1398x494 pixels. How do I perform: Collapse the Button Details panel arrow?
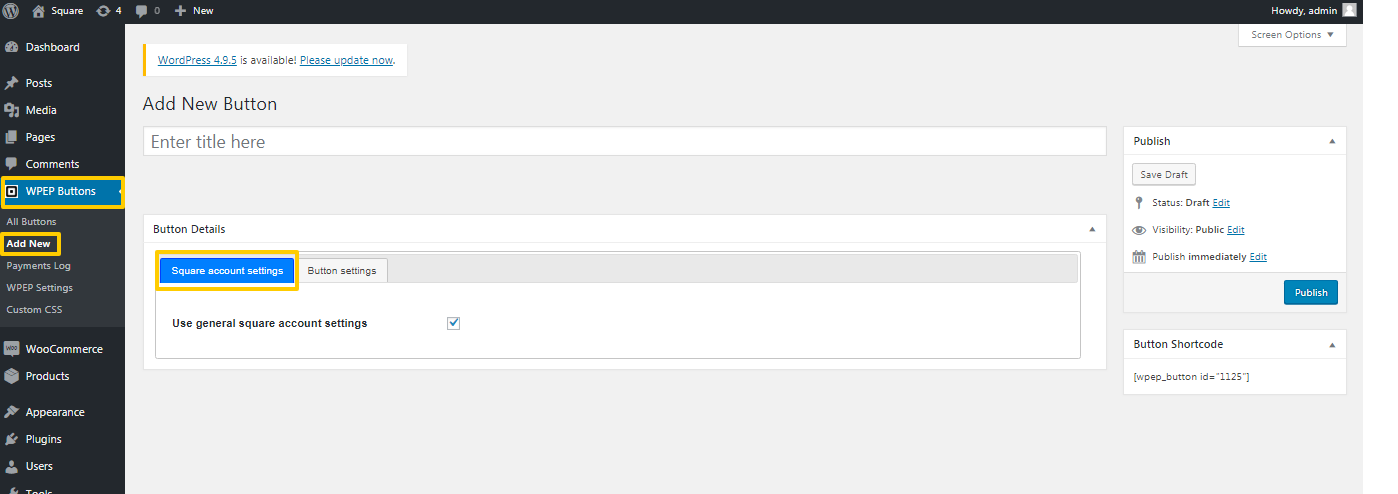(1092, 229)
